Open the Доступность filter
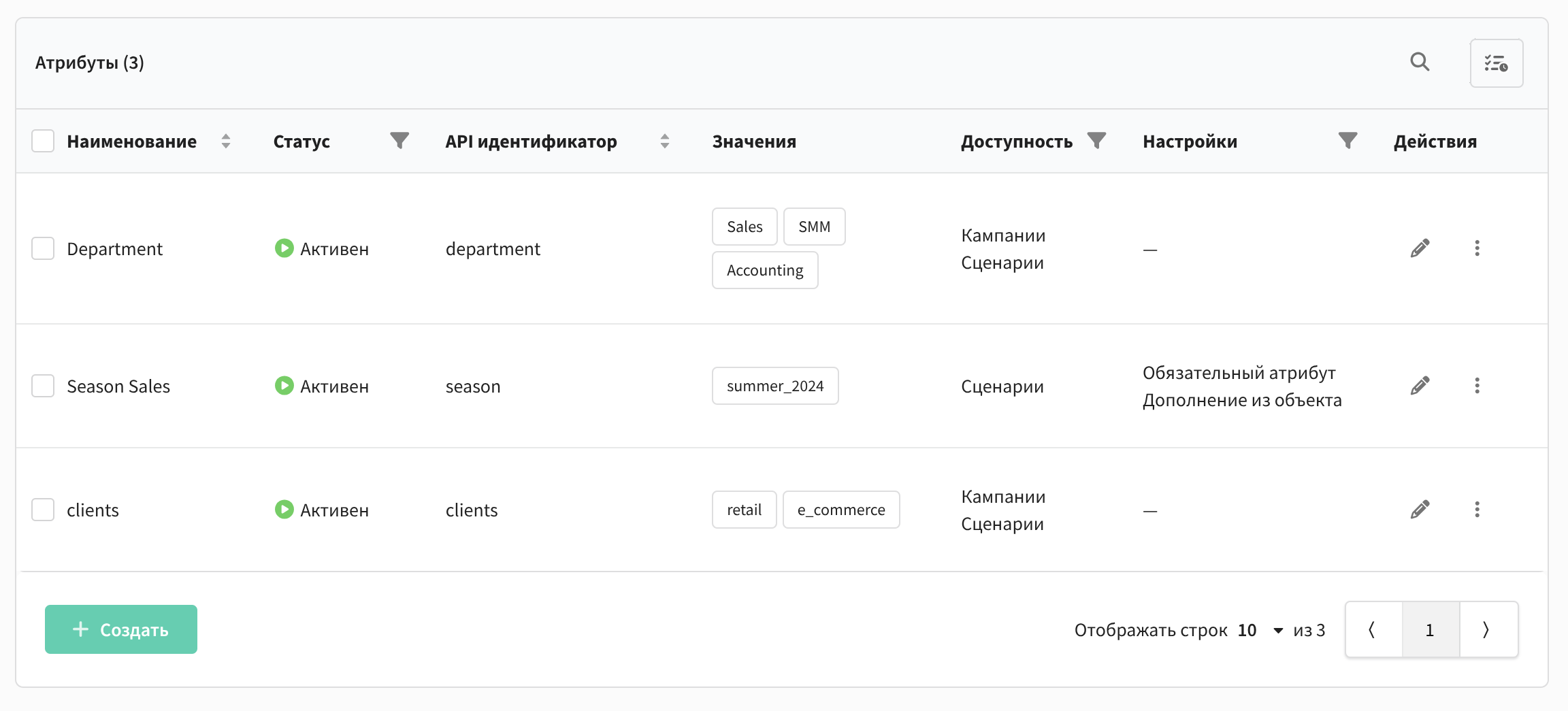This screenshot has width=1568, height=711. click(1096, 141)
